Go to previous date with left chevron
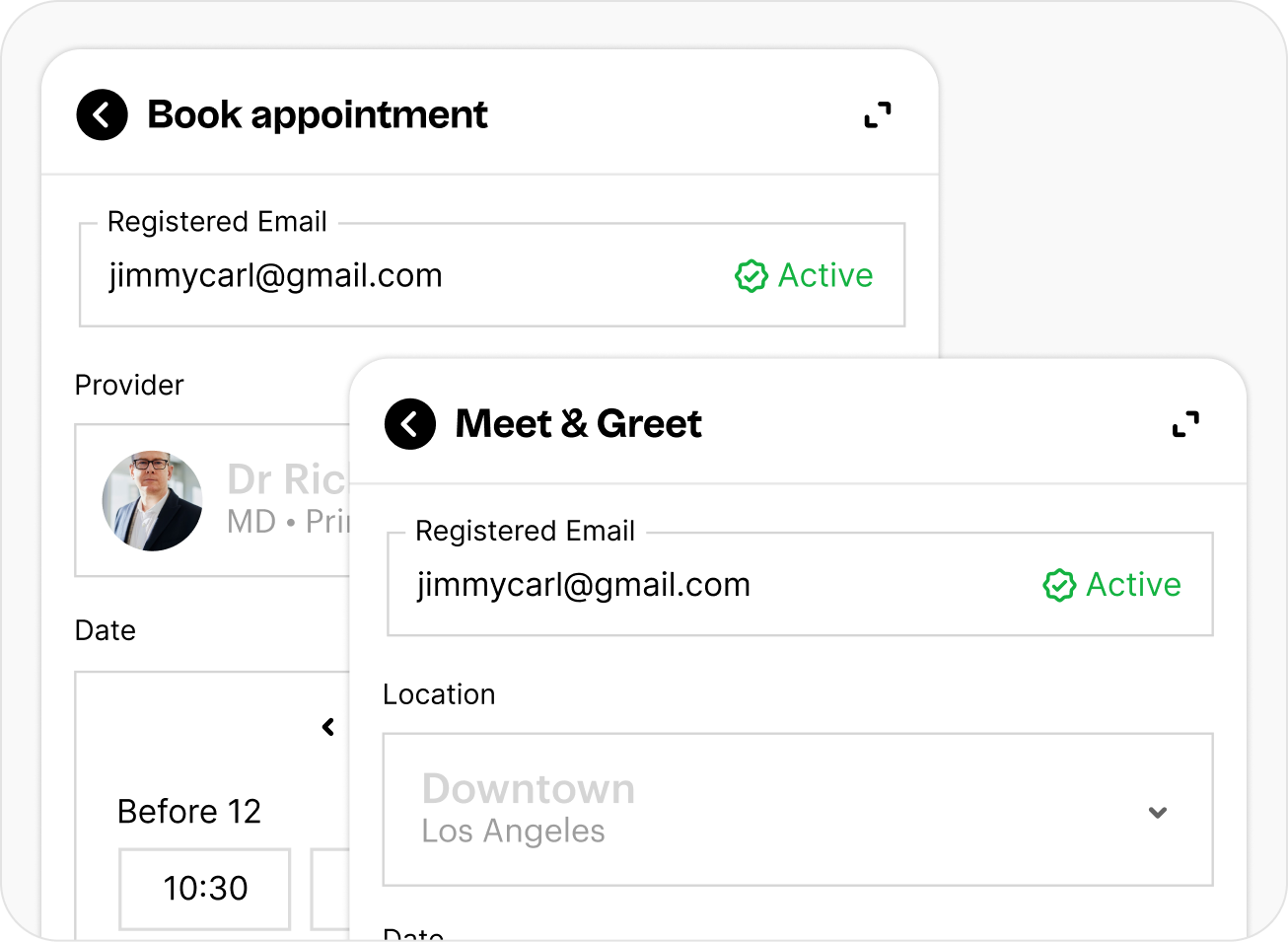The height and width of the screenshot is (942, 1288). pos(328,727)
